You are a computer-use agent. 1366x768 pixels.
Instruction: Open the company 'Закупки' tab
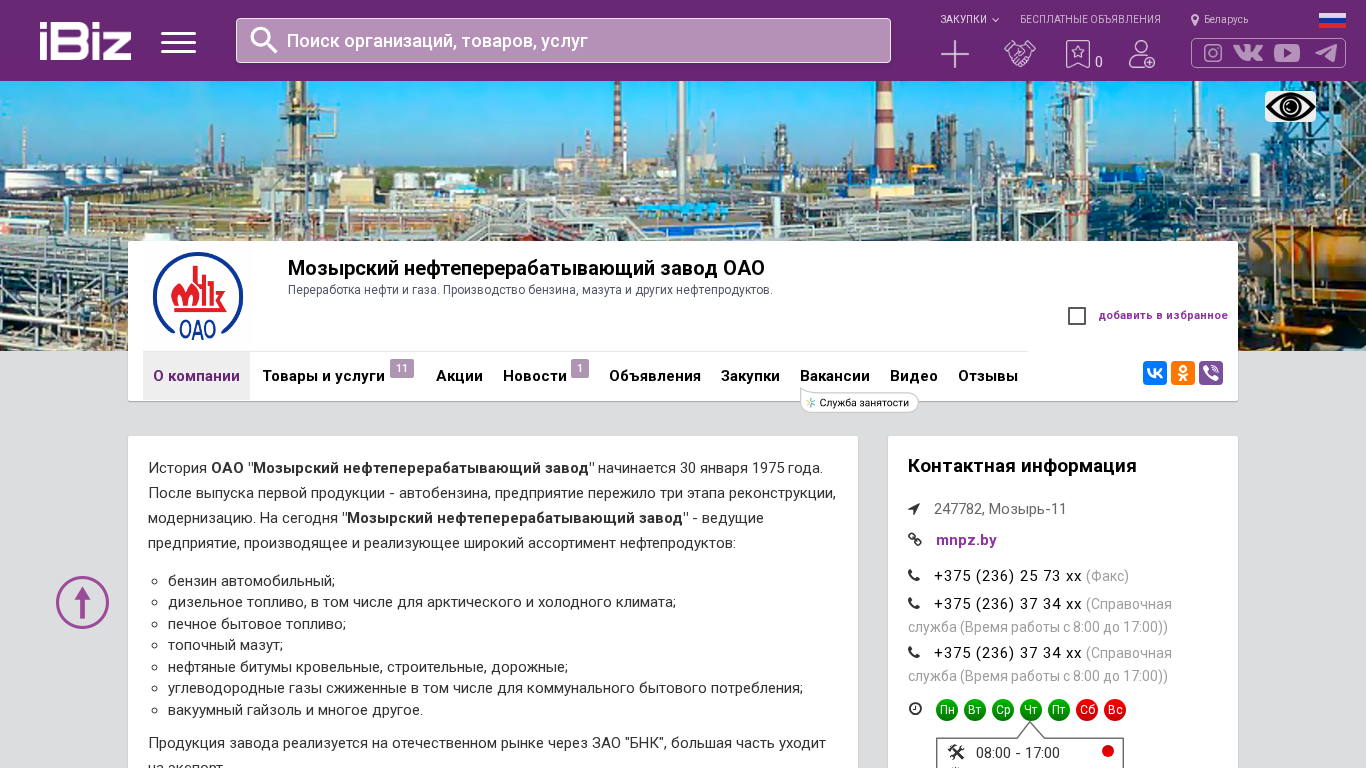click(750, 376)
